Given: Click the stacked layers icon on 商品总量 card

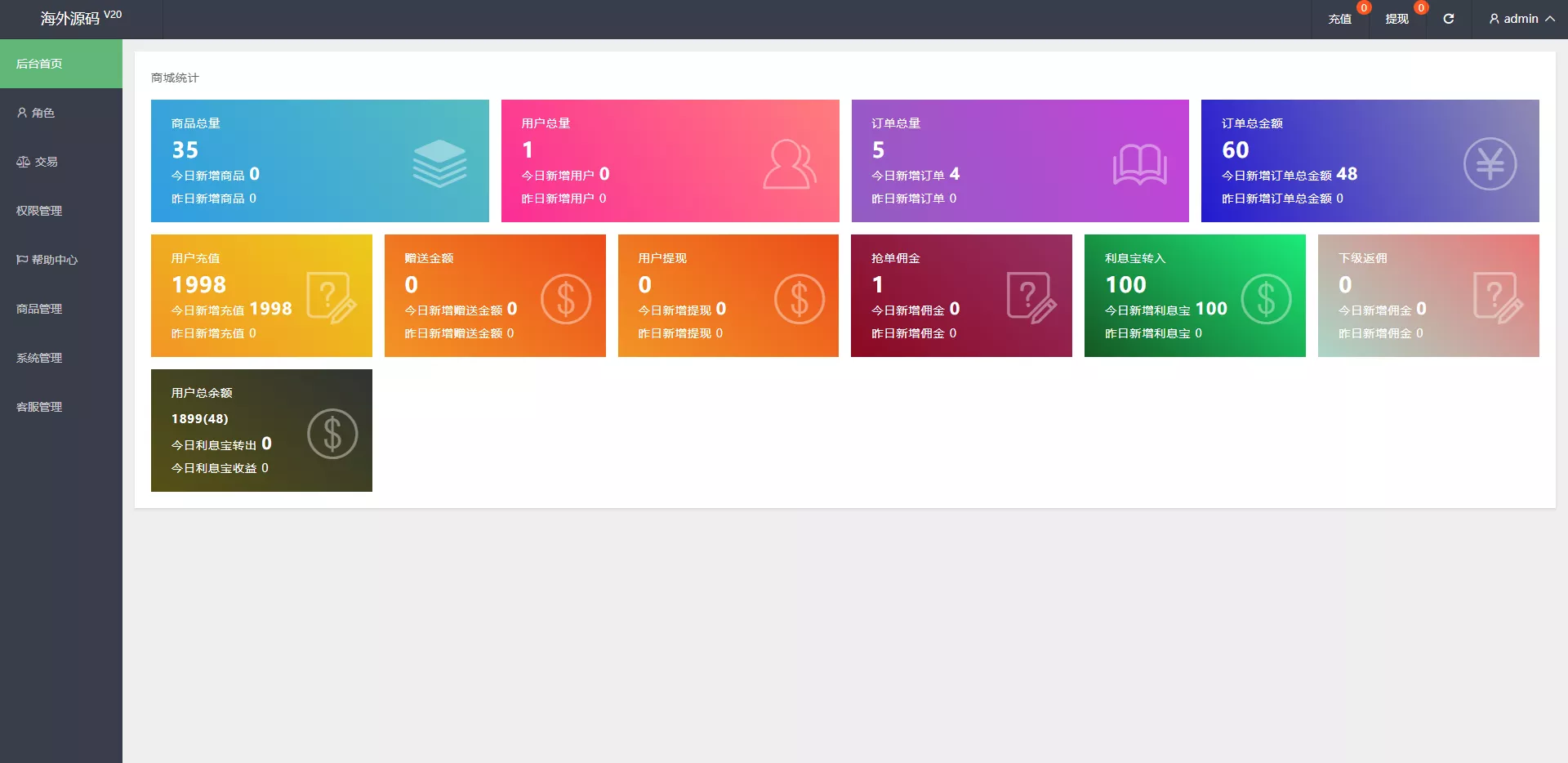Looking at the screenshot, I should 439,163.
